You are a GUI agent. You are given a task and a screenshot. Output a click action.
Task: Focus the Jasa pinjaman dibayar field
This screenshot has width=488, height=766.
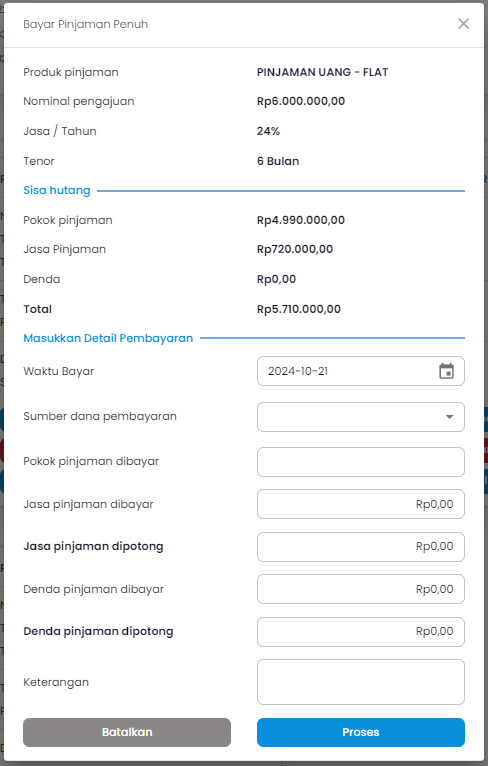361,504
